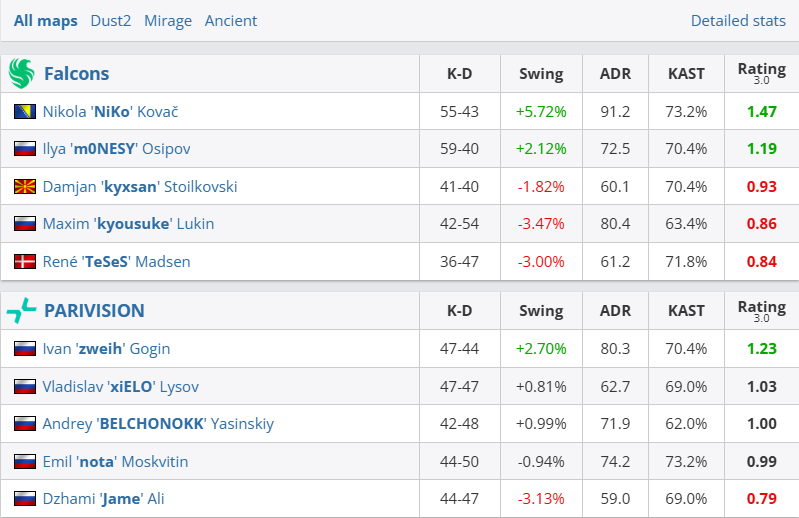
Task: Open Maxim 'kyousuke' Lukin's profile
Action: (128, 224)
